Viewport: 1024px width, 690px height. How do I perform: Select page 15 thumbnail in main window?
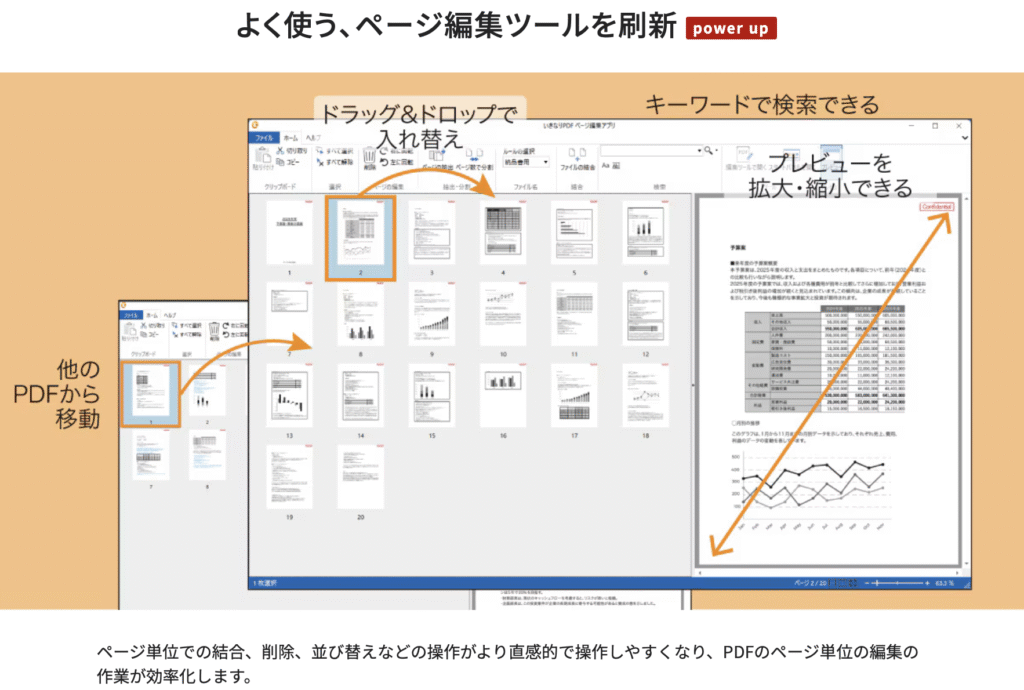tap(432, 396)
